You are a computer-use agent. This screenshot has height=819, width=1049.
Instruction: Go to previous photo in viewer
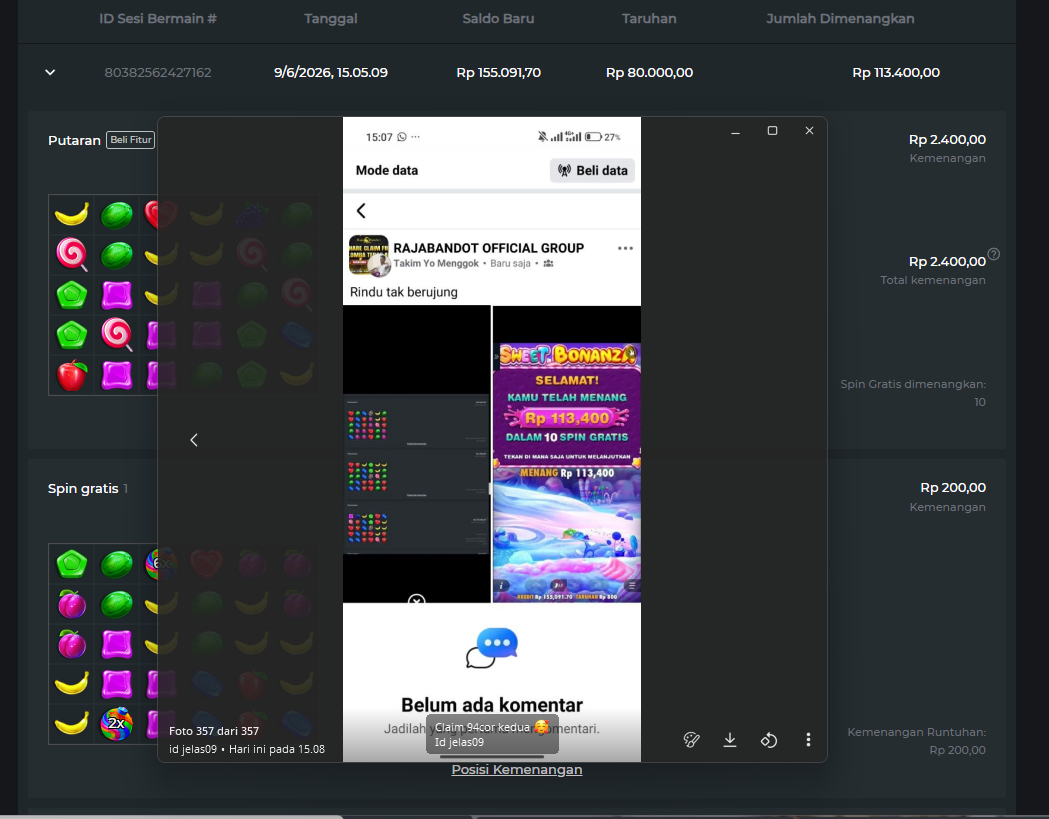(x=194, y=440)
